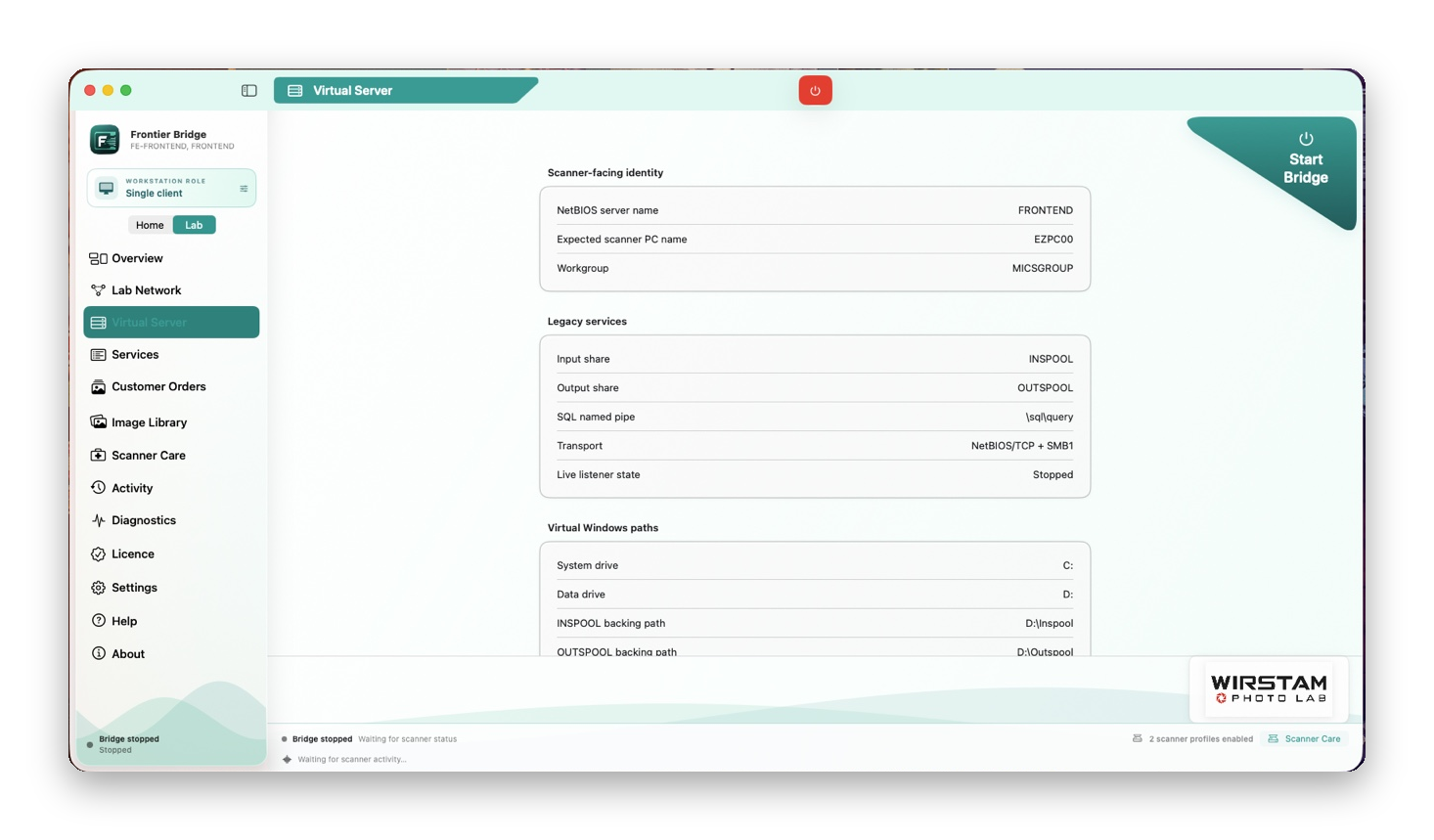Switch to Home mode

[x=150, y=226]
